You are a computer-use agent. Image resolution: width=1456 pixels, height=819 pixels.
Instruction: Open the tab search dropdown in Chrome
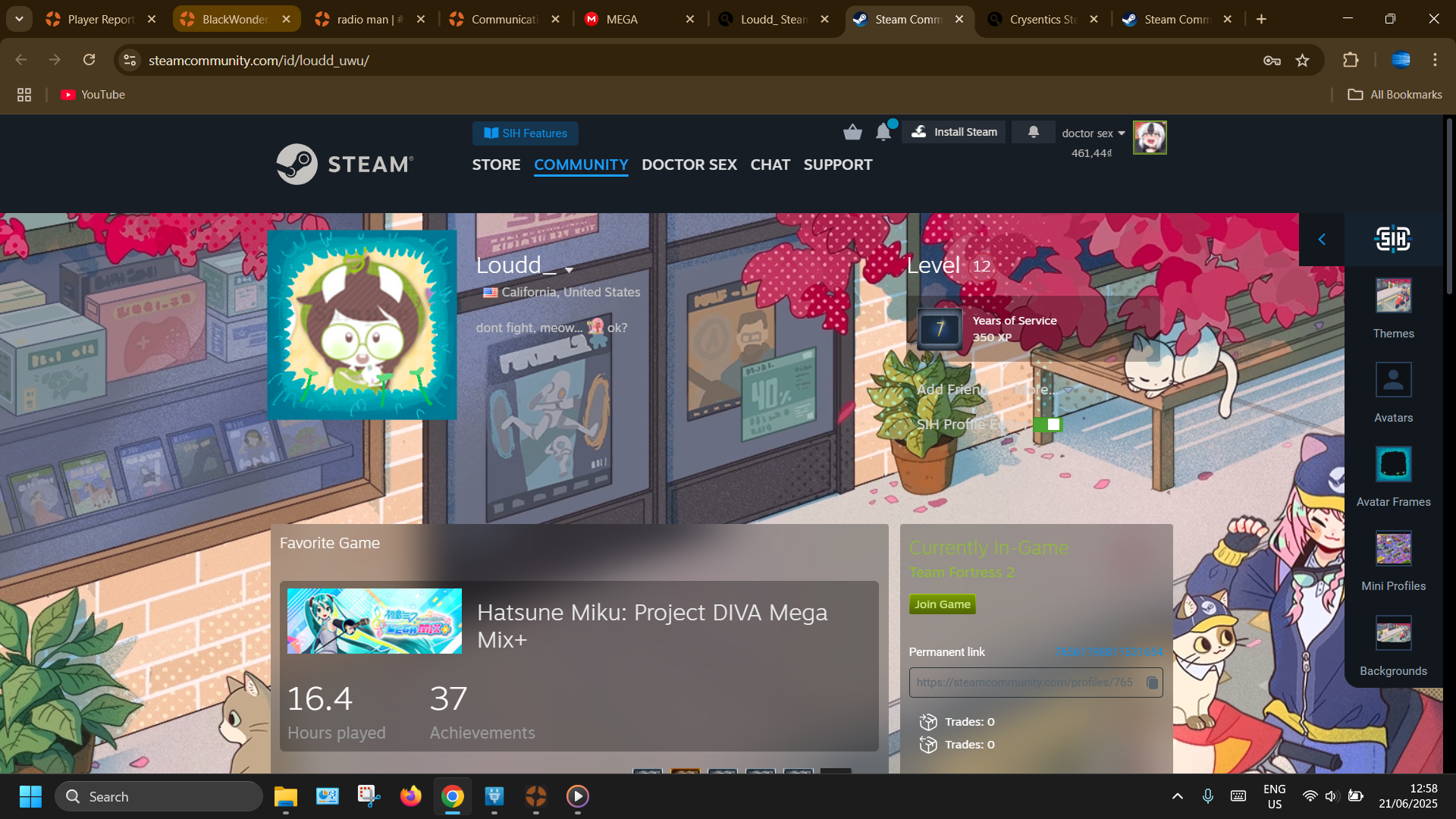(19, 19)
